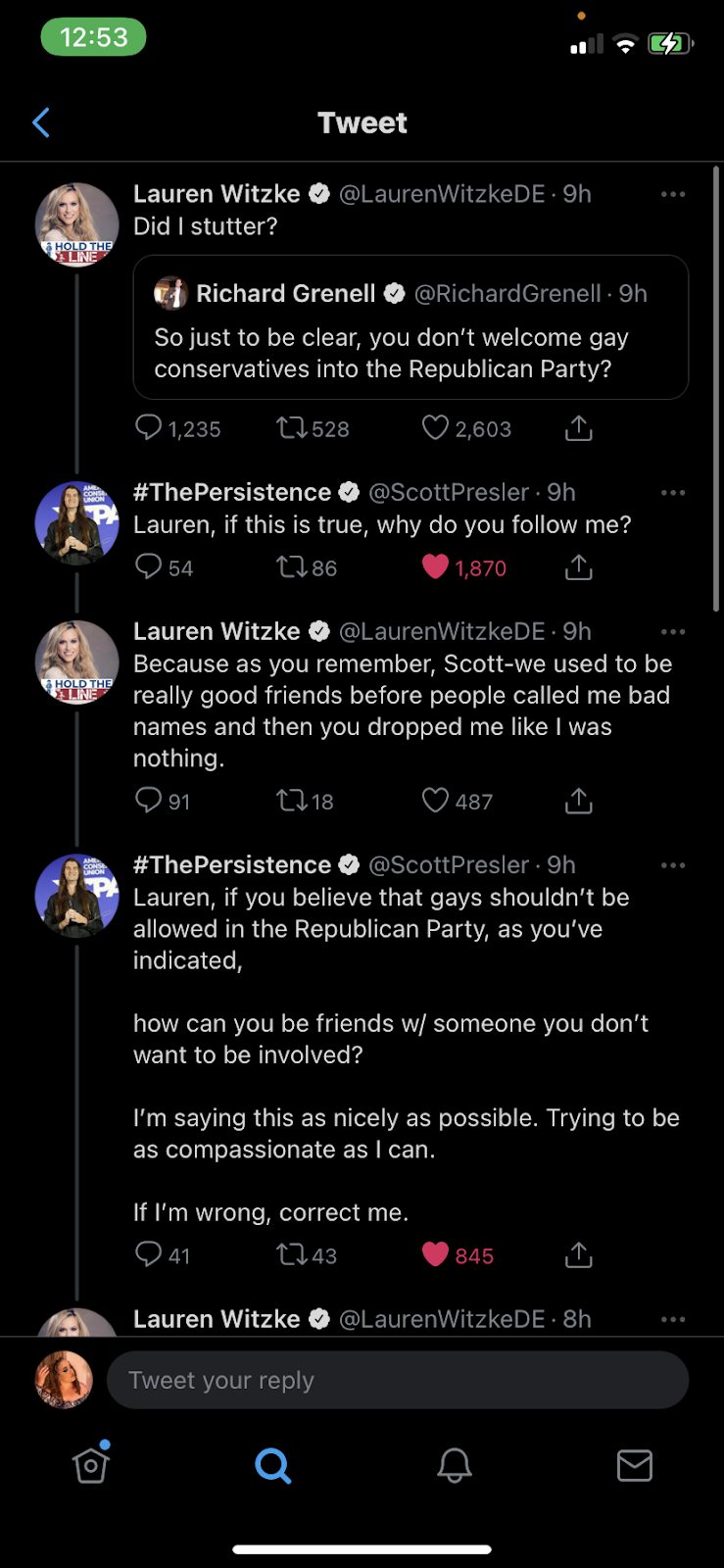Open the Messages envelope tab
This screenshot has width=724, height=1568.
[634, 1466]
